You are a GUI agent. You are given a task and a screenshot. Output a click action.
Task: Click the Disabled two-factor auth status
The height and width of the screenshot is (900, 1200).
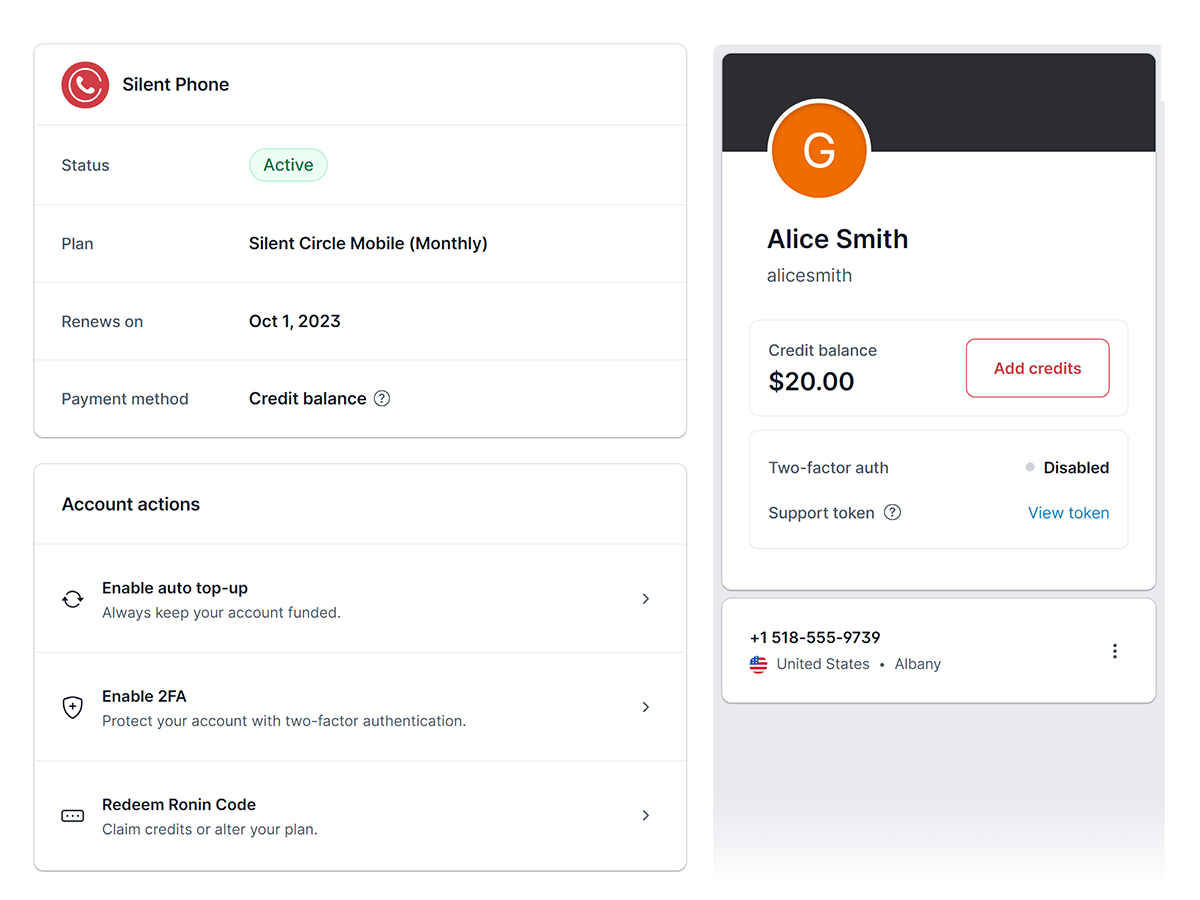click(x=1067, y=467)
